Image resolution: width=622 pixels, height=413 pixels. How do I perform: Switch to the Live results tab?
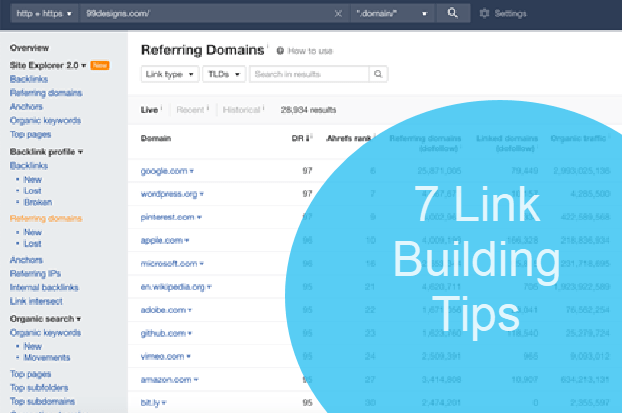149,110
